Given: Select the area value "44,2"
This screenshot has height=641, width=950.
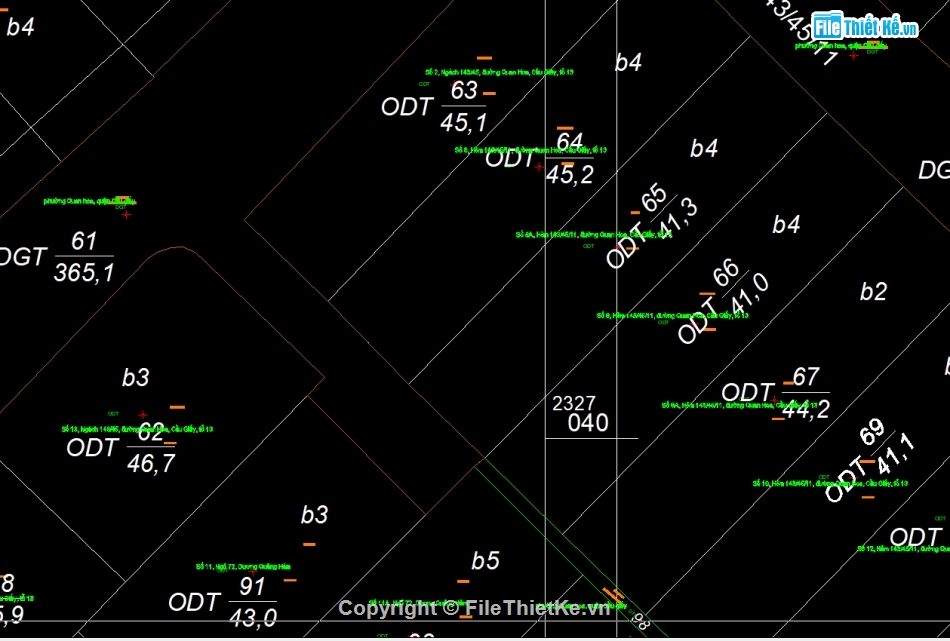Looking at the screenshot, I should [806, 410].
